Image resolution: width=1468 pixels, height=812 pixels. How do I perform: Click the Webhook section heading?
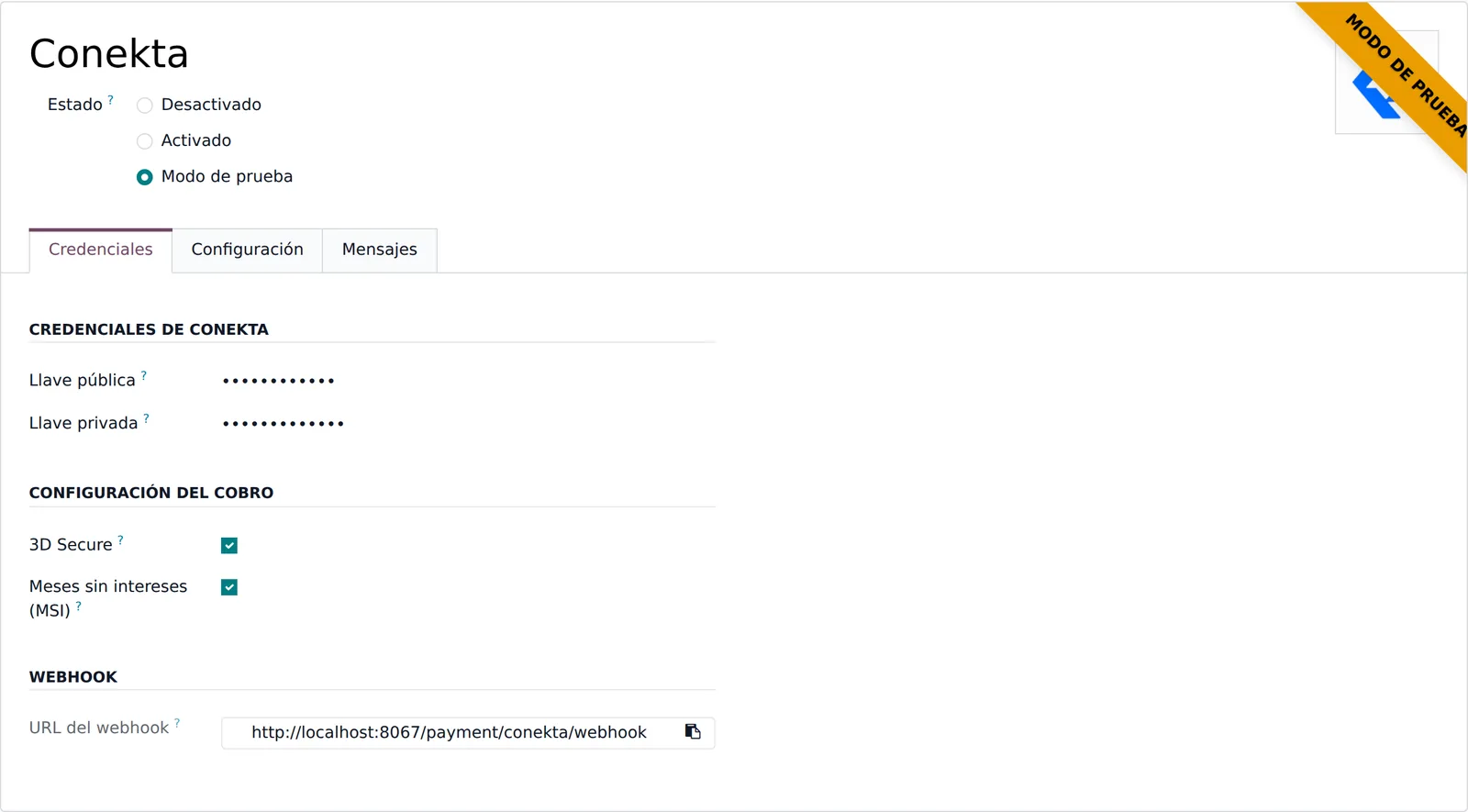(73, 677)
